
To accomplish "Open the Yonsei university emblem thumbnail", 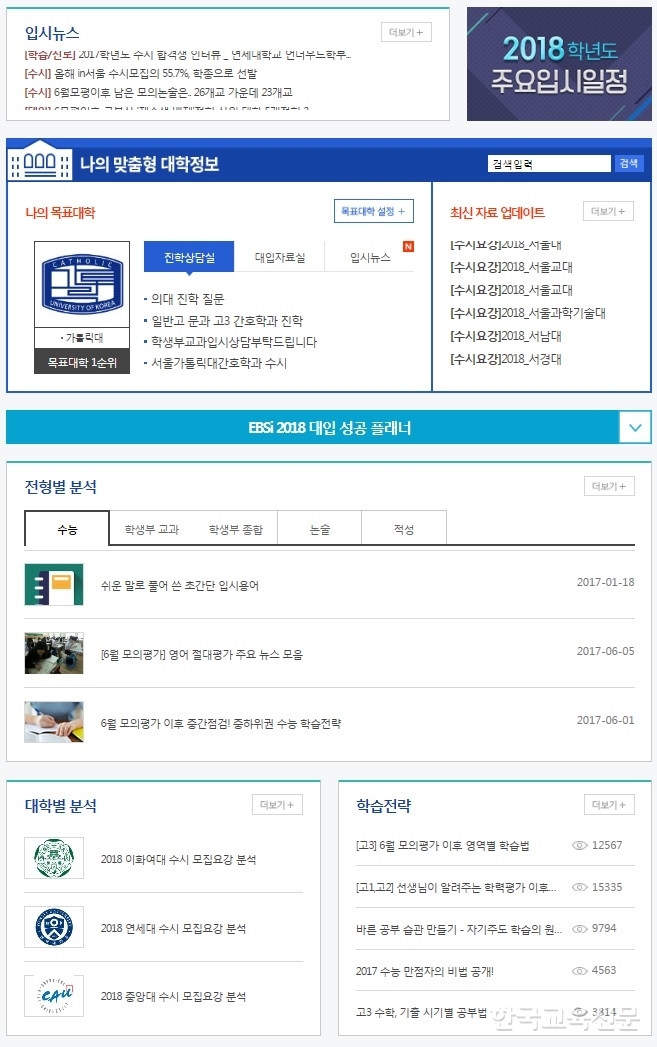I will [54, 927].
